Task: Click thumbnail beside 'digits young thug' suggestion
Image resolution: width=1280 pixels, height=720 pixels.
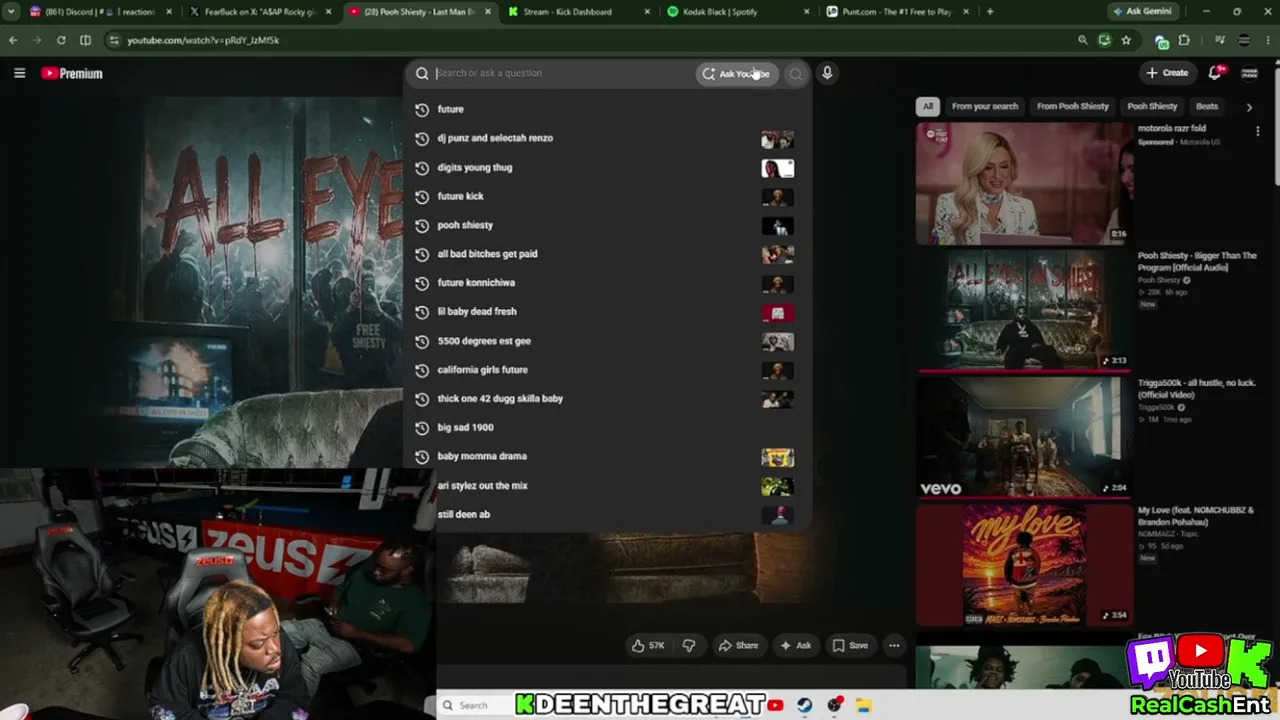Action: [777, 168]
